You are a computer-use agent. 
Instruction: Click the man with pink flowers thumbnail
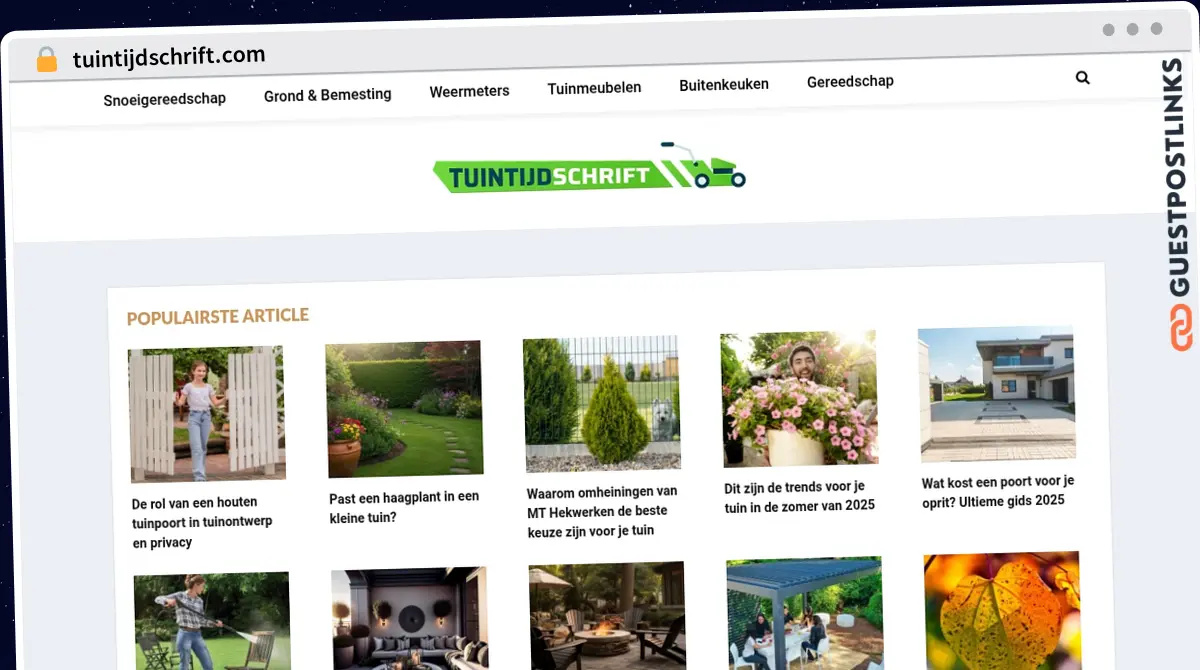[x=799, y=399]
